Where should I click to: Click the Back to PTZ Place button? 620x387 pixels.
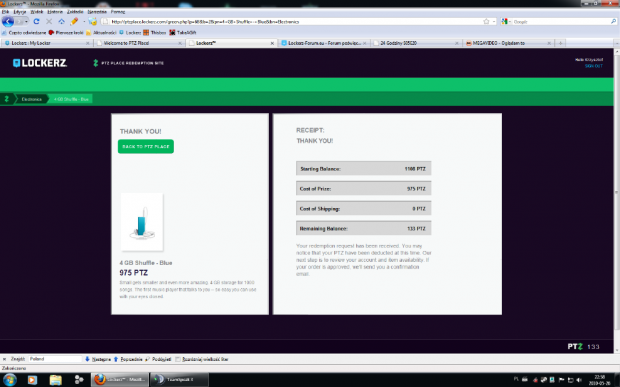click(x=146, y=147)
